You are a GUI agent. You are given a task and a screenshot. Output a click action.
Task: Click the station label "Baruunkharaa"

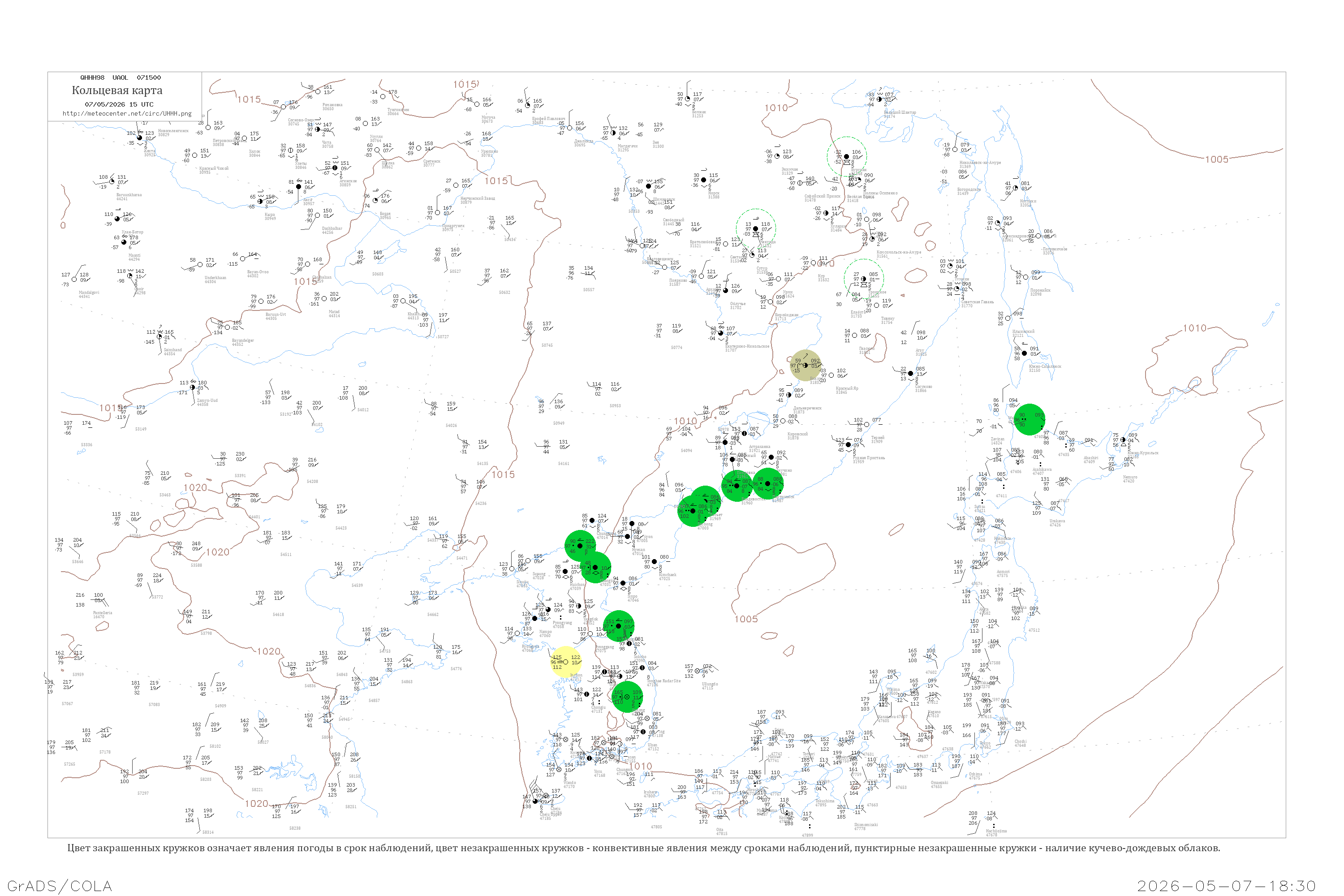tap(129, 195)
